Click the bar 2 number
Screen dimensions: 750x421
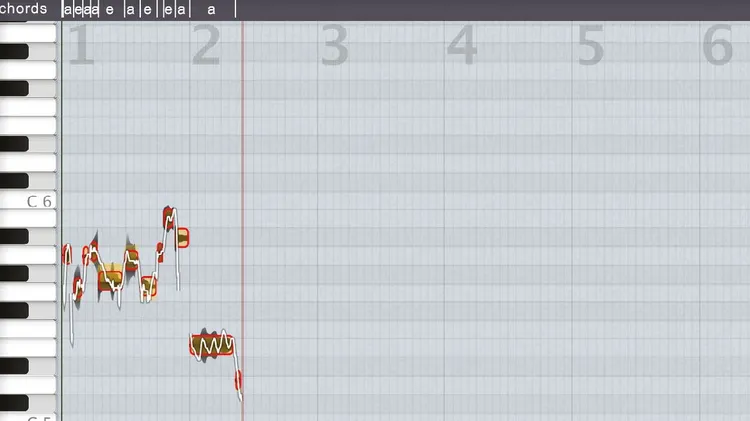(206, 45)
